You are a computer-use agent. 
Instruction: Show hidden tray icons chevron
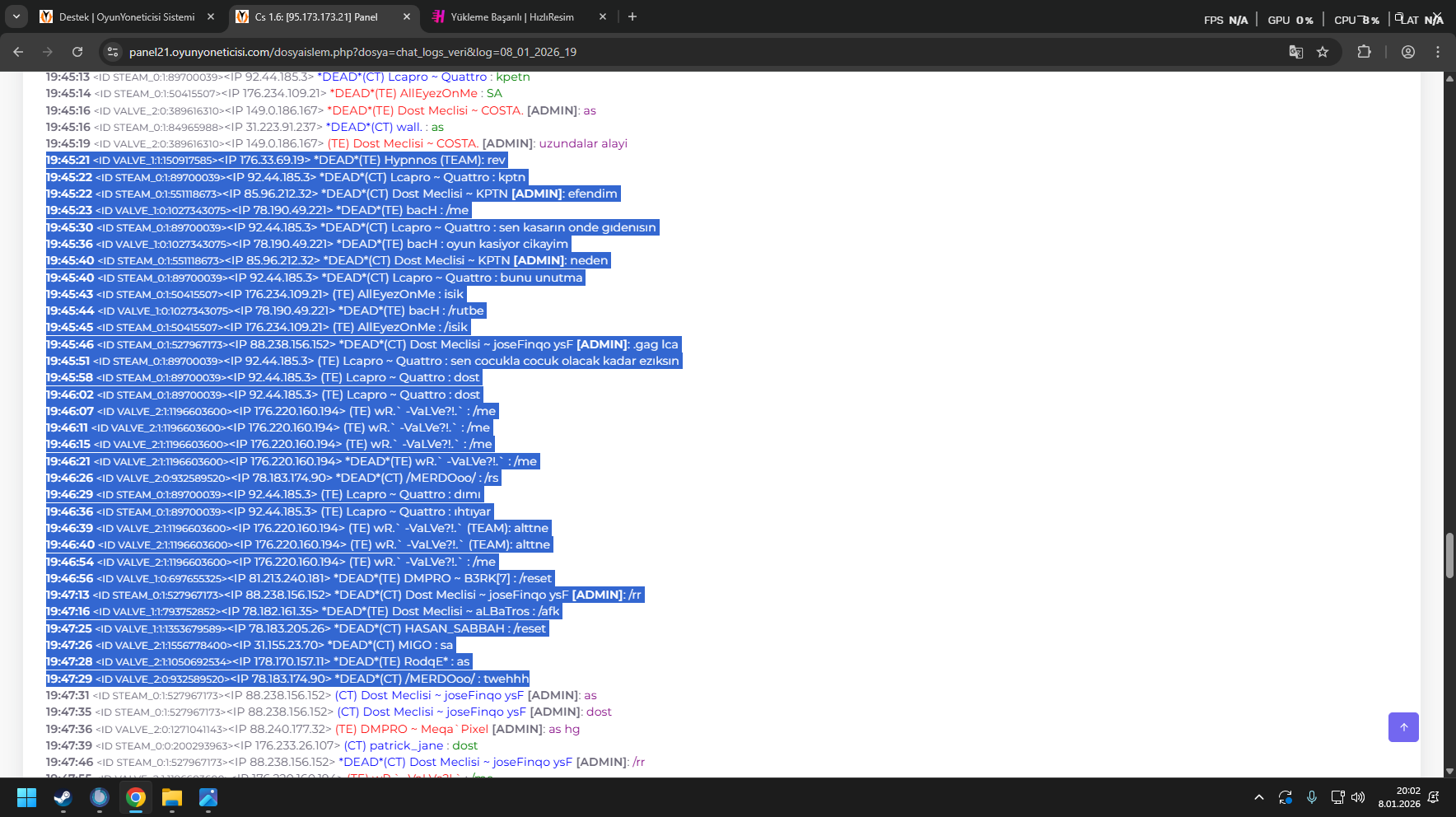tap(1259, 797)
